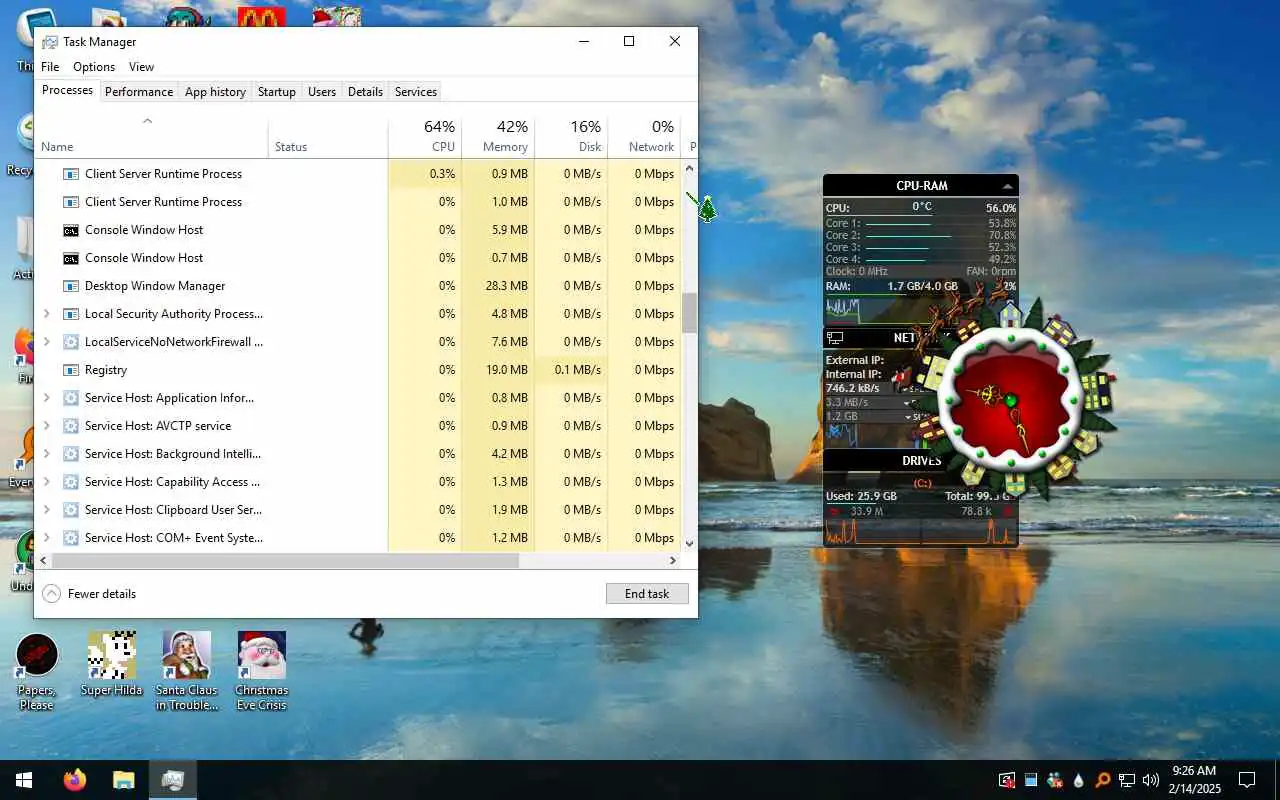Click the Registry process icon
This screenshot has width=1280, height=800.
71,370
